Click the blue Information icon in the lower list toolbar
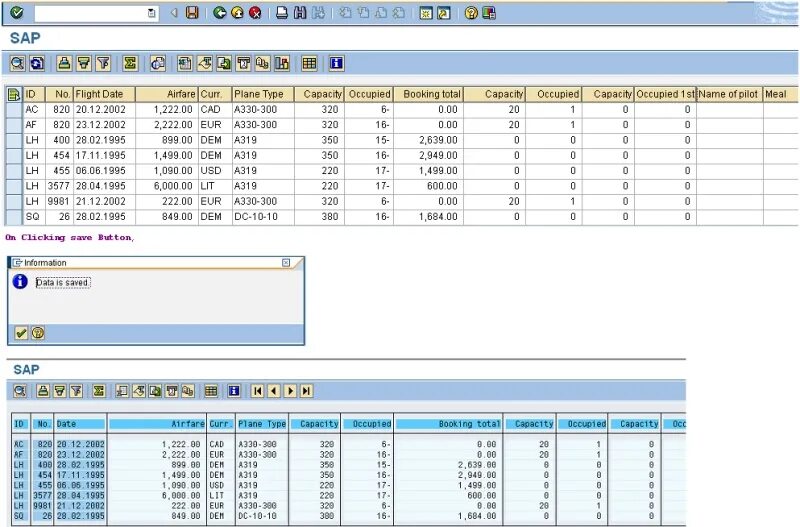 [234, 391]
